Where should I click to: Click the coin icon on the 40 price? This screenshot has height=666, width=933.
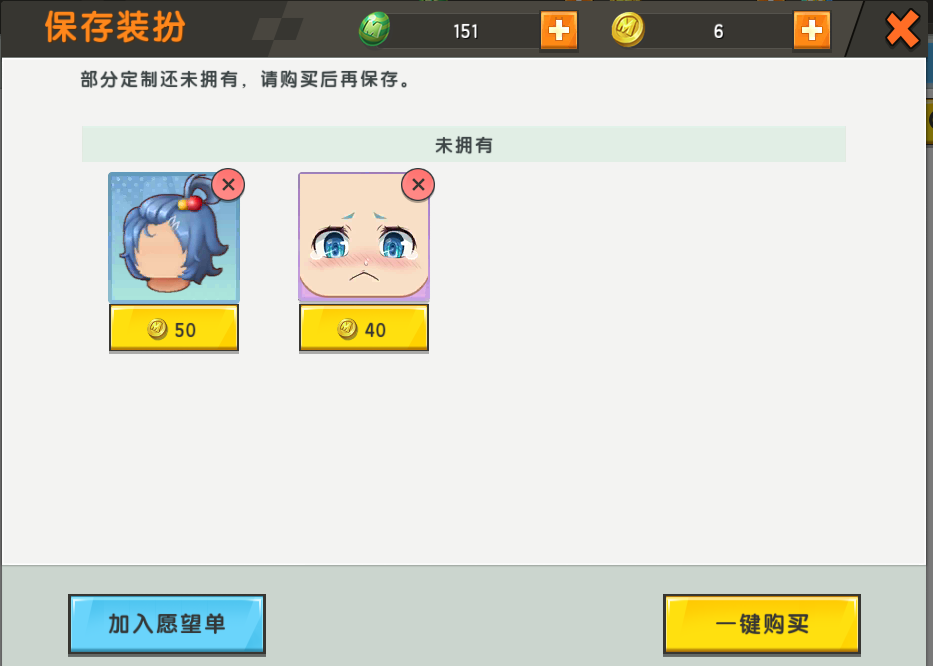coord(347,329)
